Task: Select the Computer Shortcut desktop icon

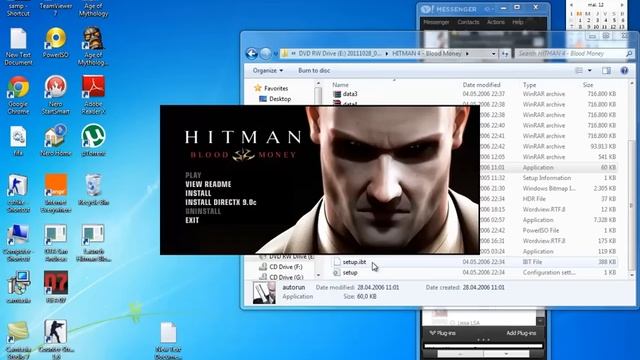Action: [x=18, y=243]
